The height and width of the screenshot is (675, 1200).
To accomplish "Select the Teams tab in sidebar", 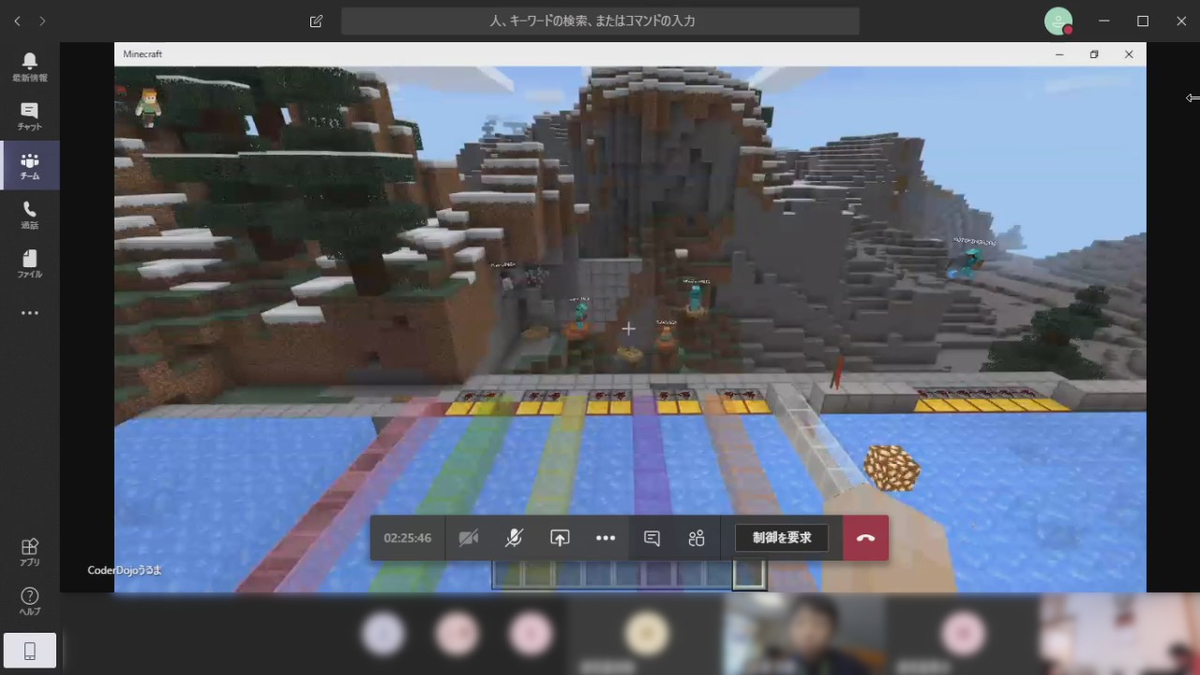I will [x=29, y=165].
